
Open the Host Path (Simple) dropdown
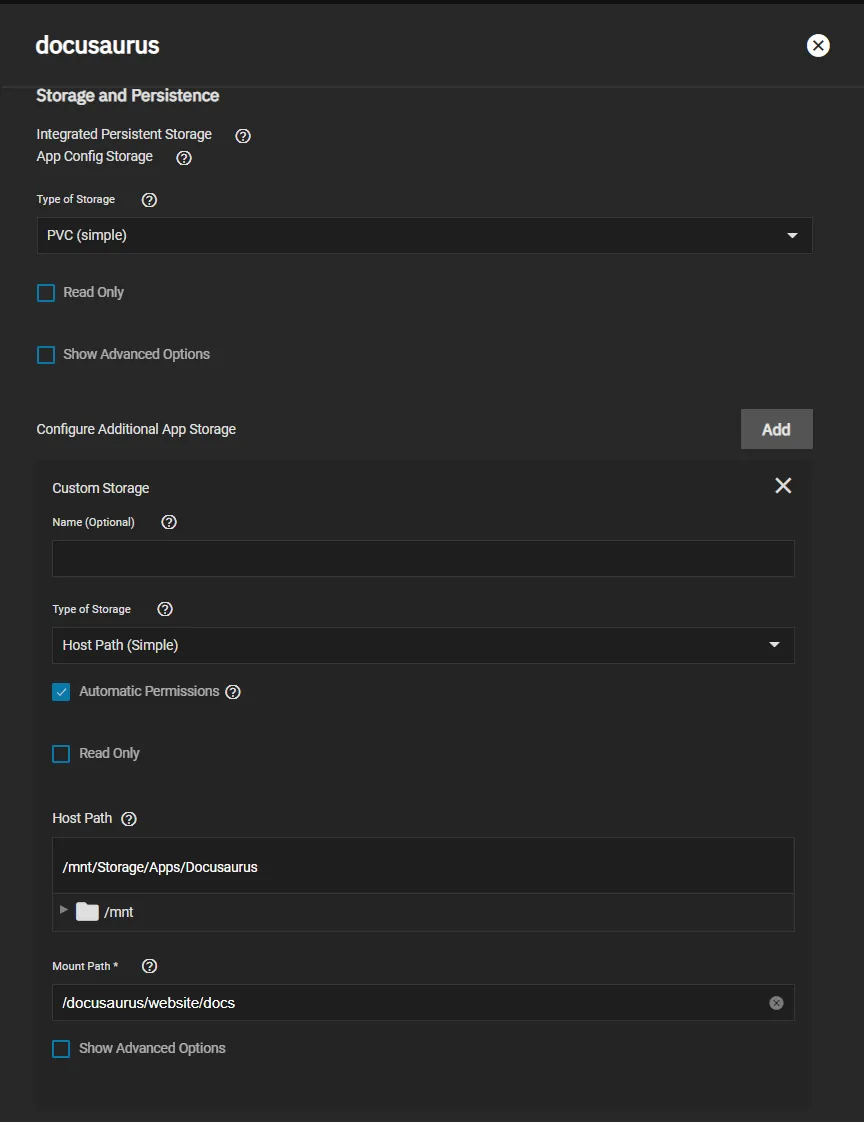click(422, 645)
